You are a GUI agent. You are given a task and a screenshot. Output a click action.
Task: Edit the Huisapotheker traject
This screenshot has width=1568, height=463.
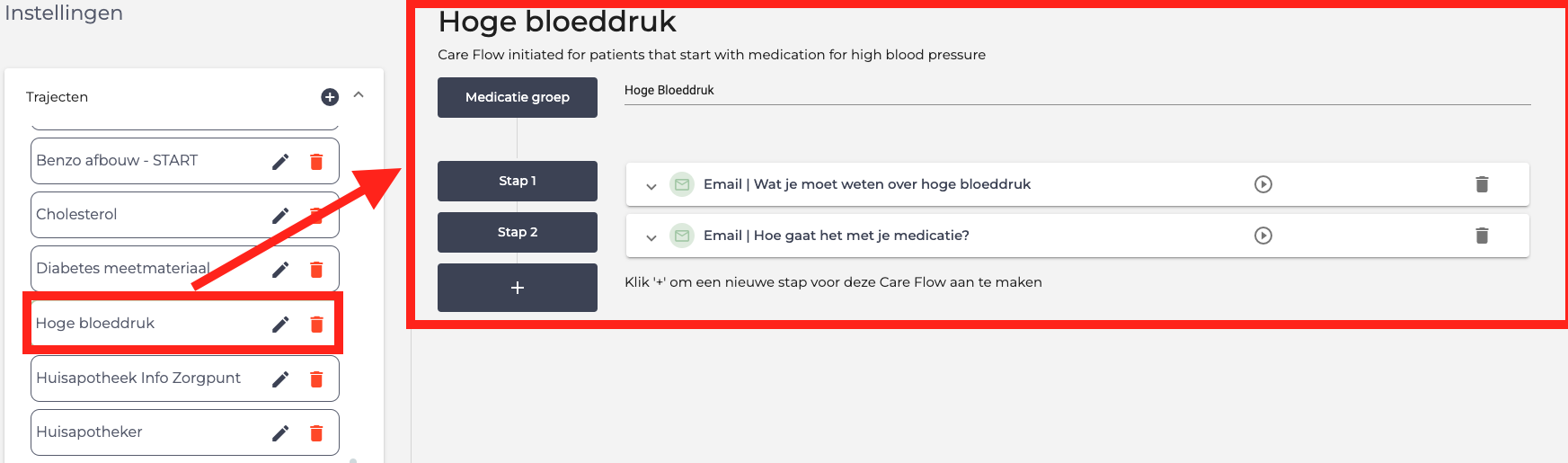280,433
